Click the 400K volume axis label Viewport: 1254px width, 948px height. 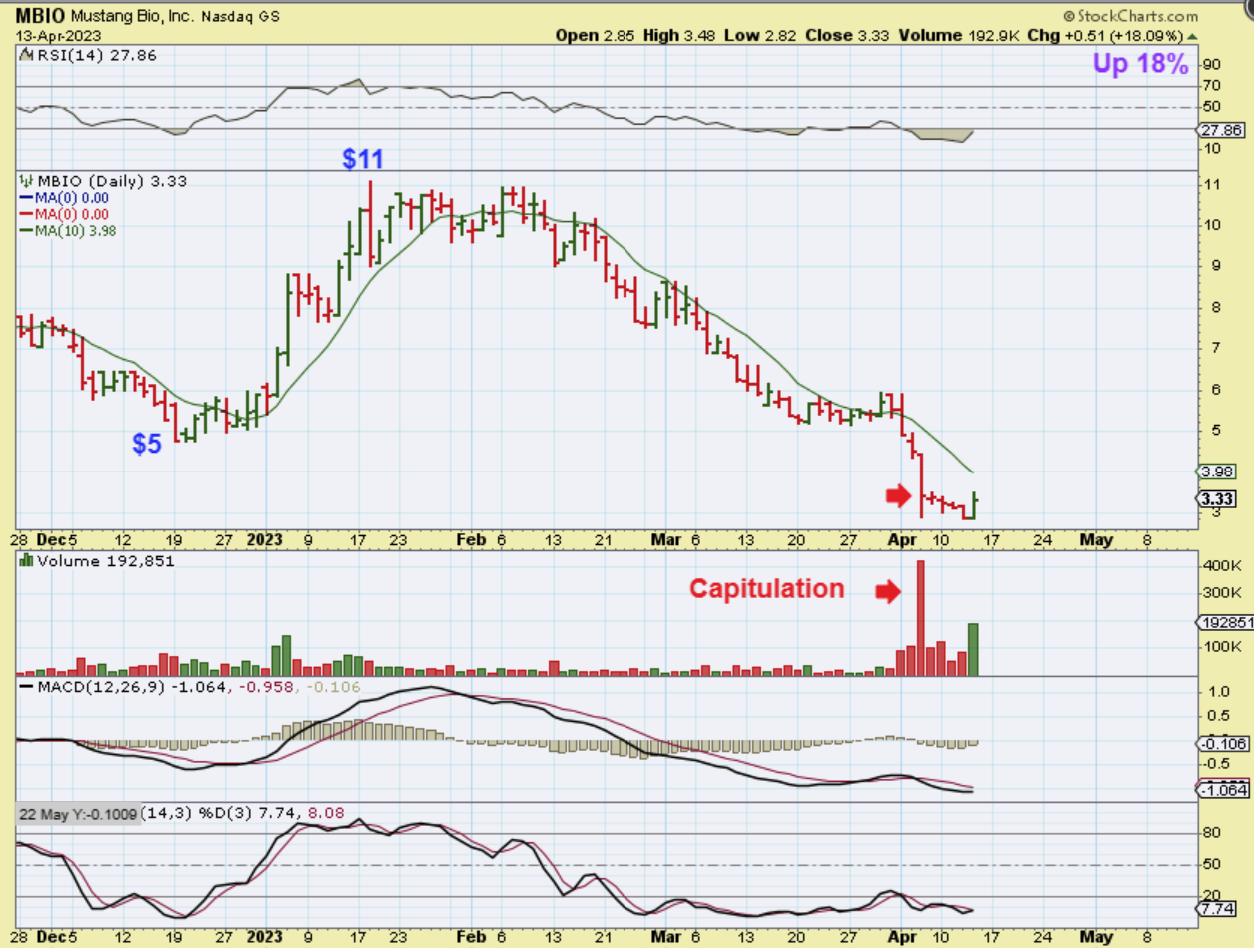(x=1221, y=565)
